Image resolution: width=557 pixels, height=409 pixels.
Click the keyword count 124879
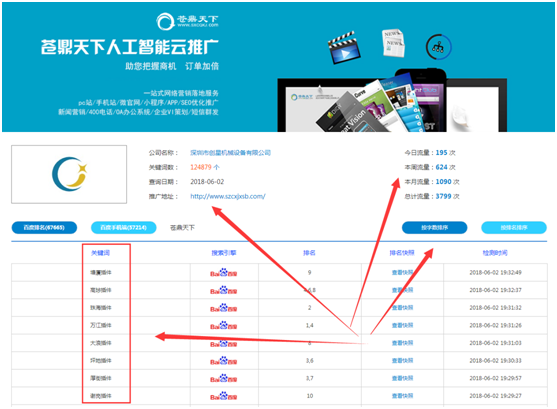point(201,167)
